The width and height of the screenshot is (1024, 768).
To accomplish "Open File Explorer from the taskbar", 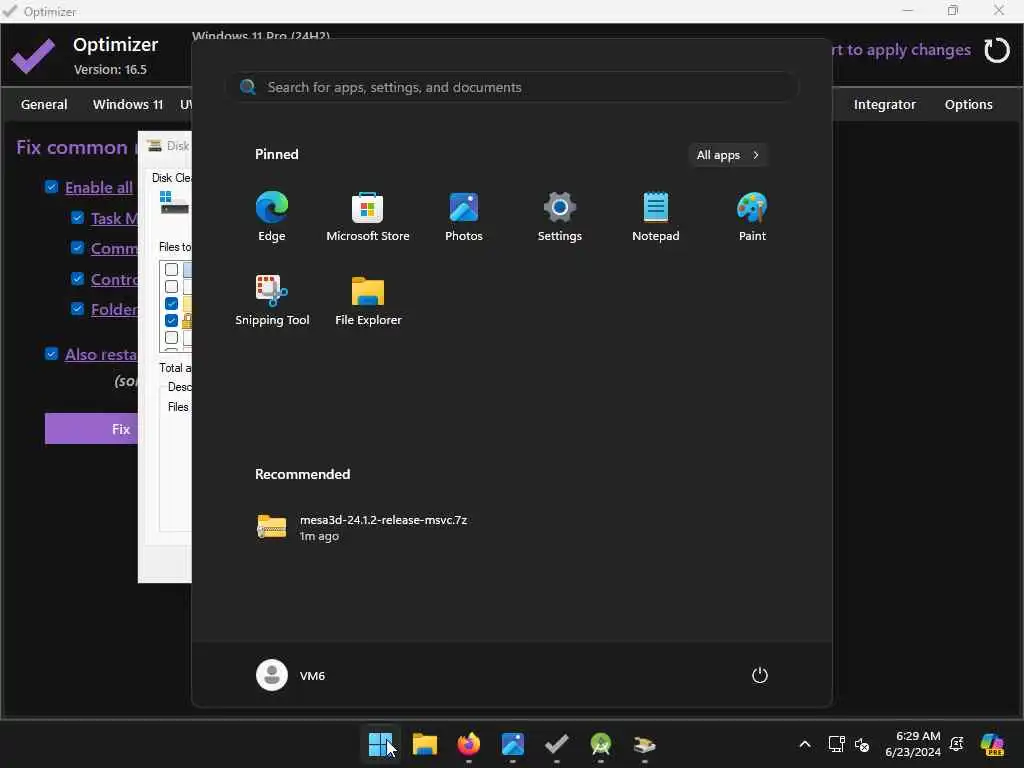I will coord(424,744).
